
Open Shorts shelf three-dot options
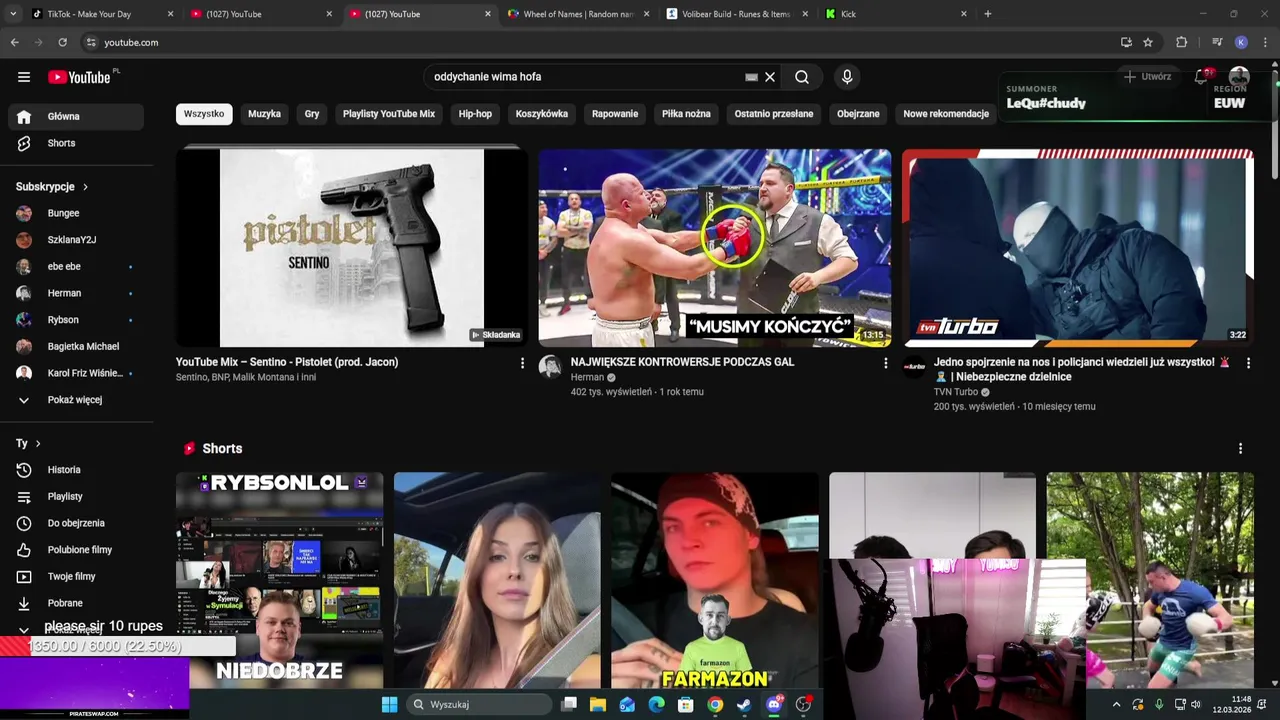click(1240, 449)
